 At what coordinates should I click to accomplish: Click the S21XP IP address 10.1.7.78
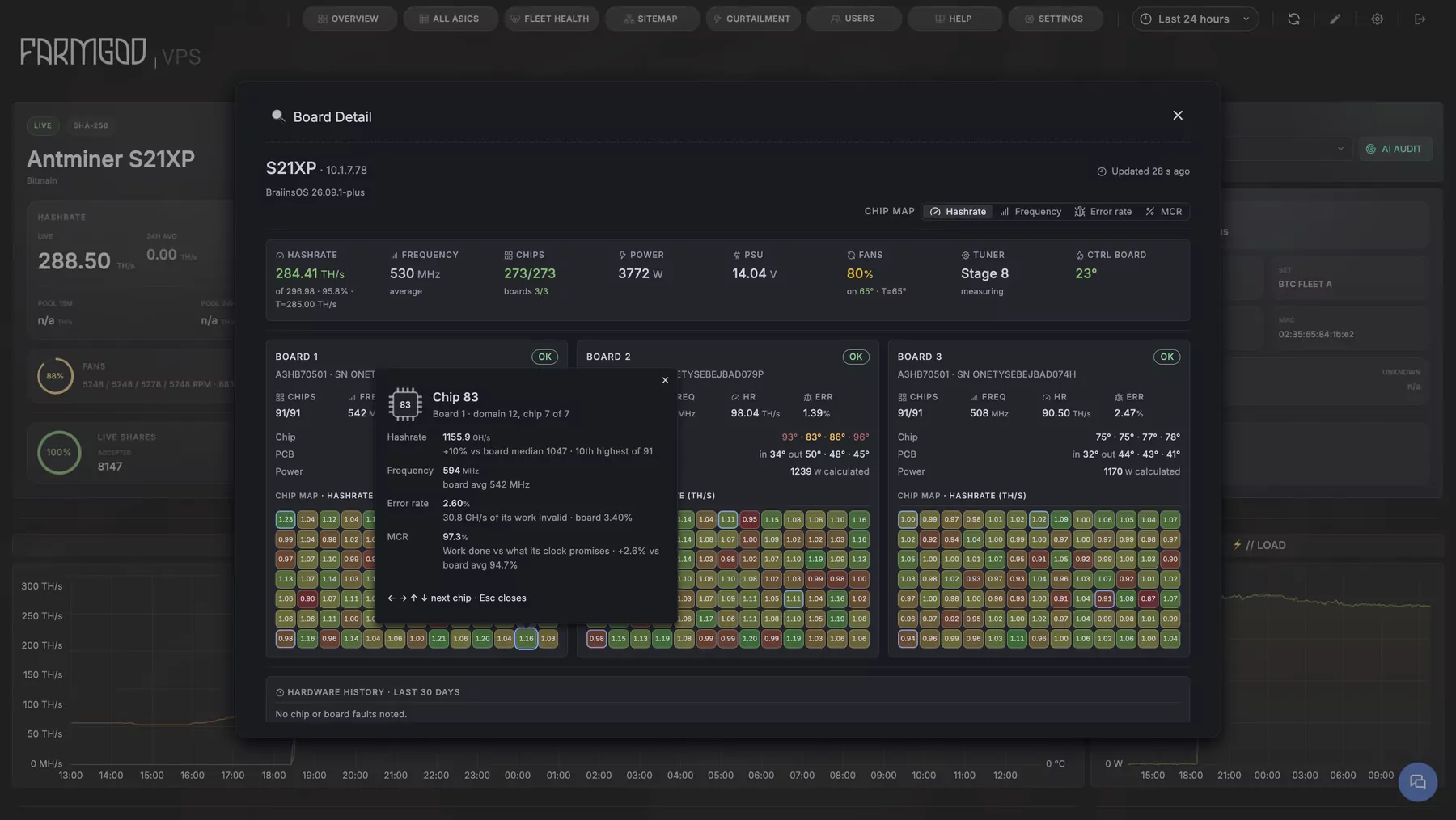click(x=346, y=170)
